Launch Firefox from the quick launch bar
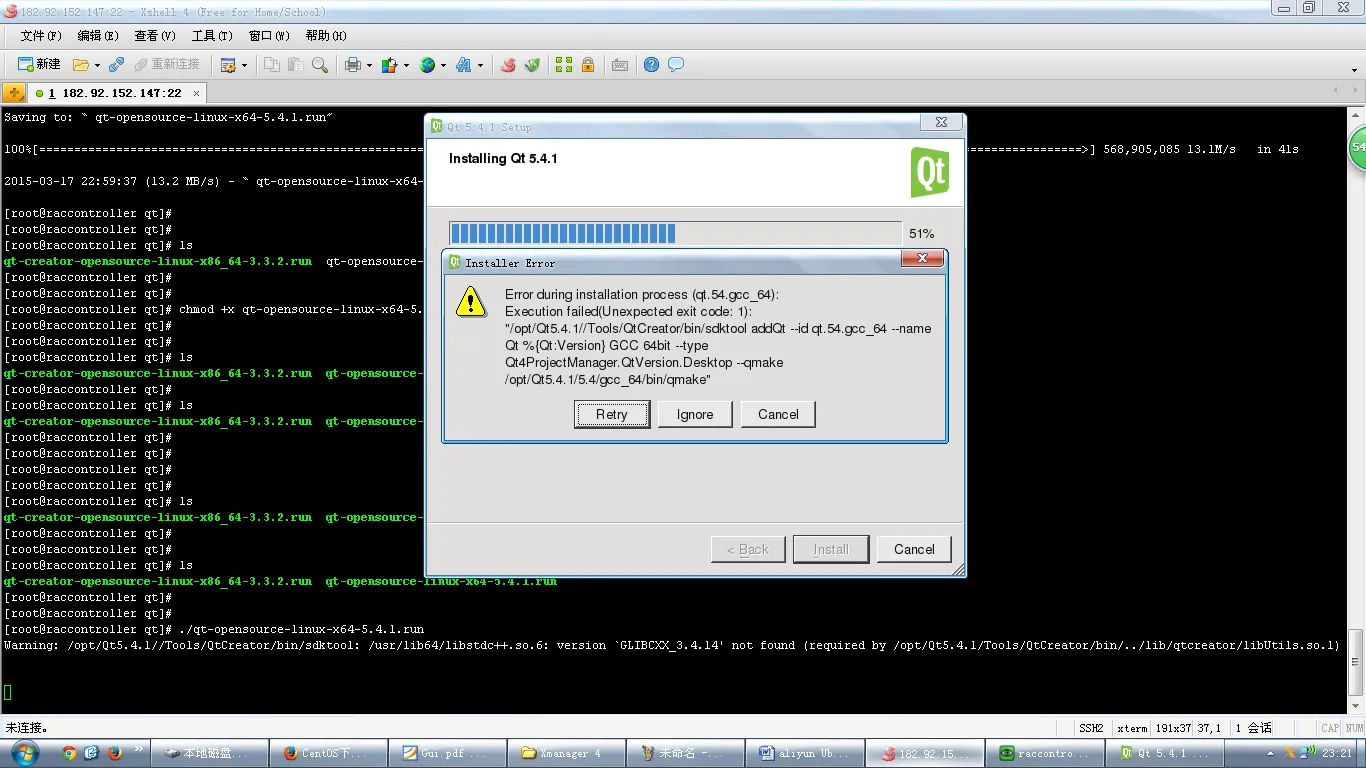Image resolution: width=1366 pixels, height=768 pixels. pos(115,753)
